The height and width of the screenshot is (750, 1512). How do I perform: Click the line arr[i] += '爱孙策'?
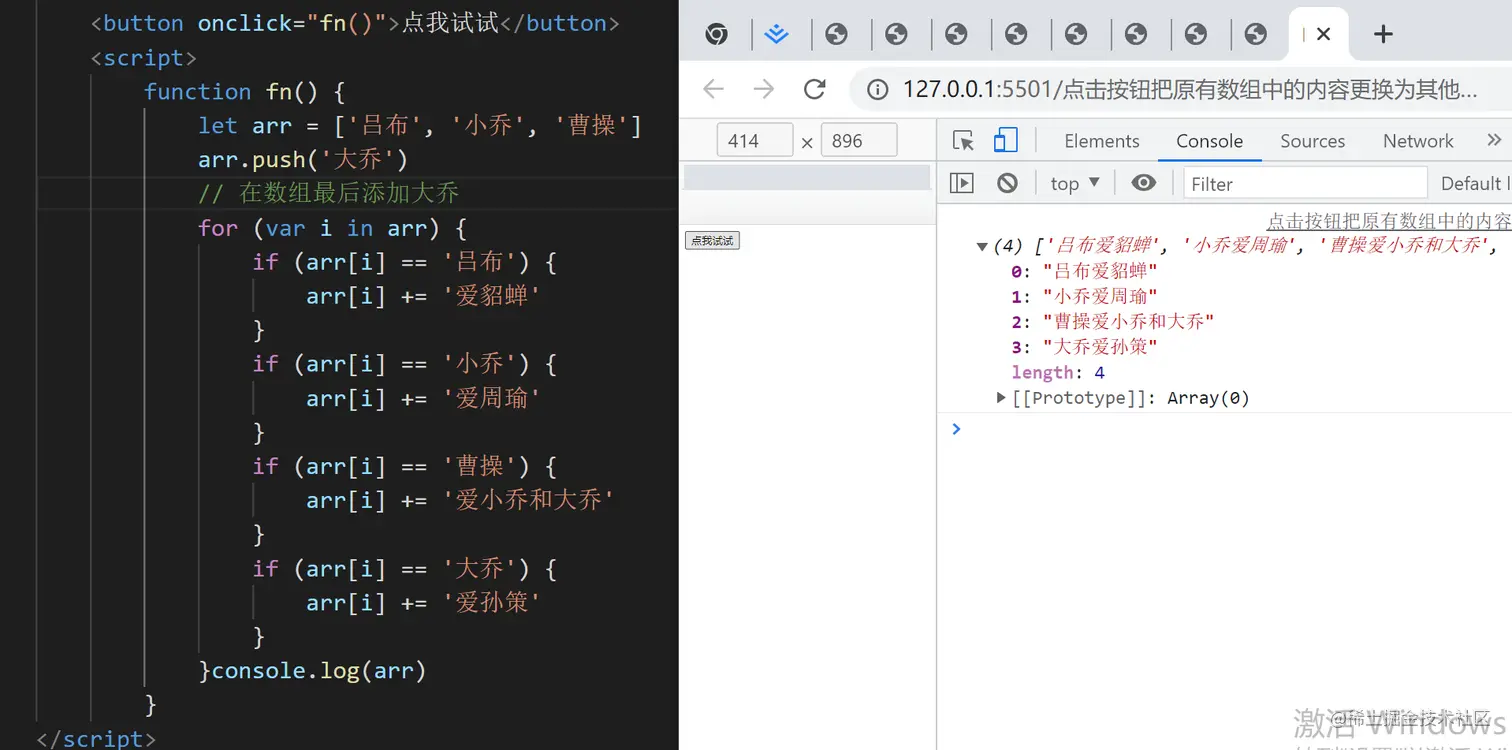[x=423, y=603]
